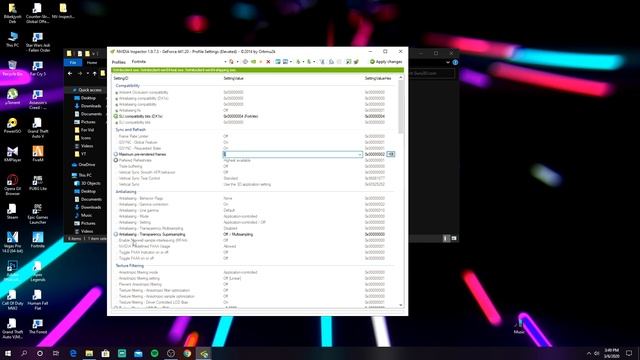Open the notification center in the taskbar
Viewport: 640px width, 360px height.
coord(629,353)
